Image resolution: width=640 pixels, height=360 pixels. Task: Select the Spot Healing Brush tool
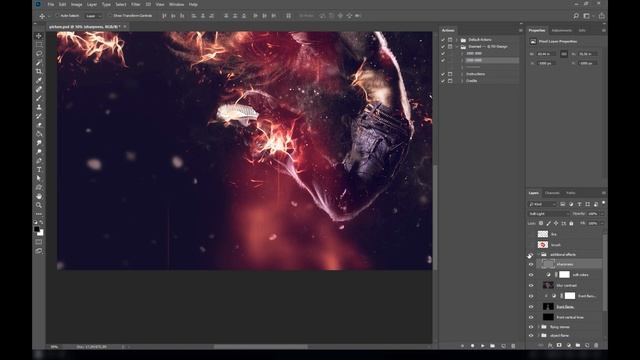39,89
